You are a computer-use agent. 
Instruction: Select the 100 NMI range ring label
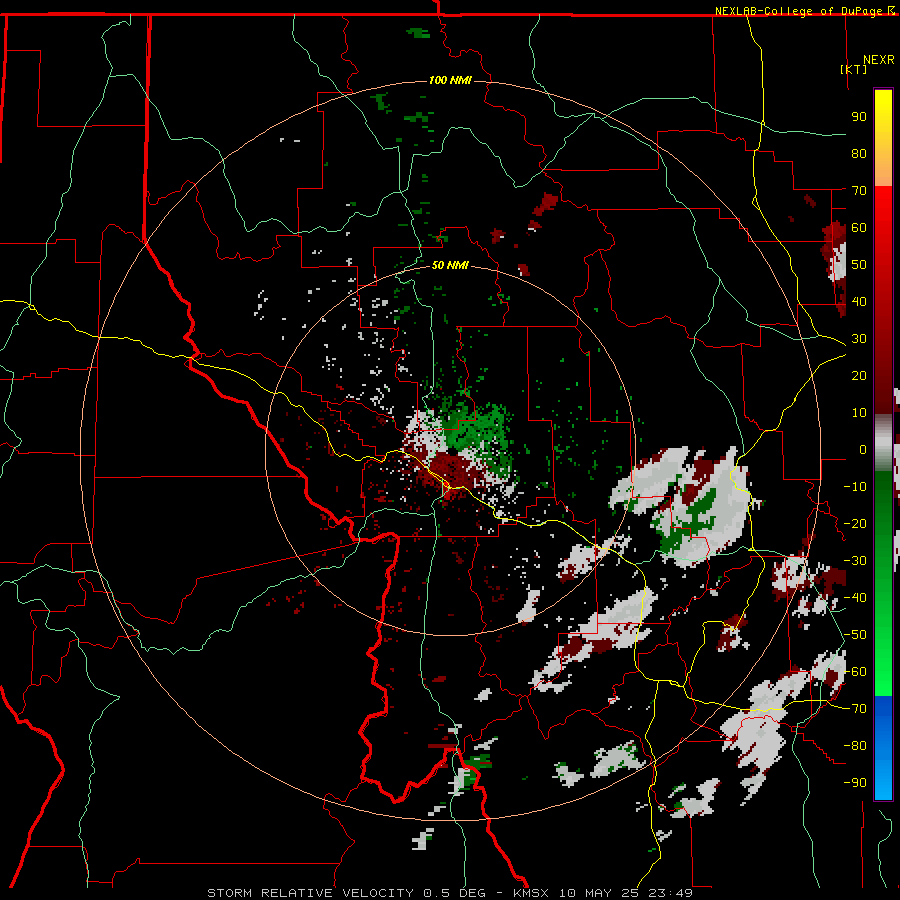[x=450, y=80]
